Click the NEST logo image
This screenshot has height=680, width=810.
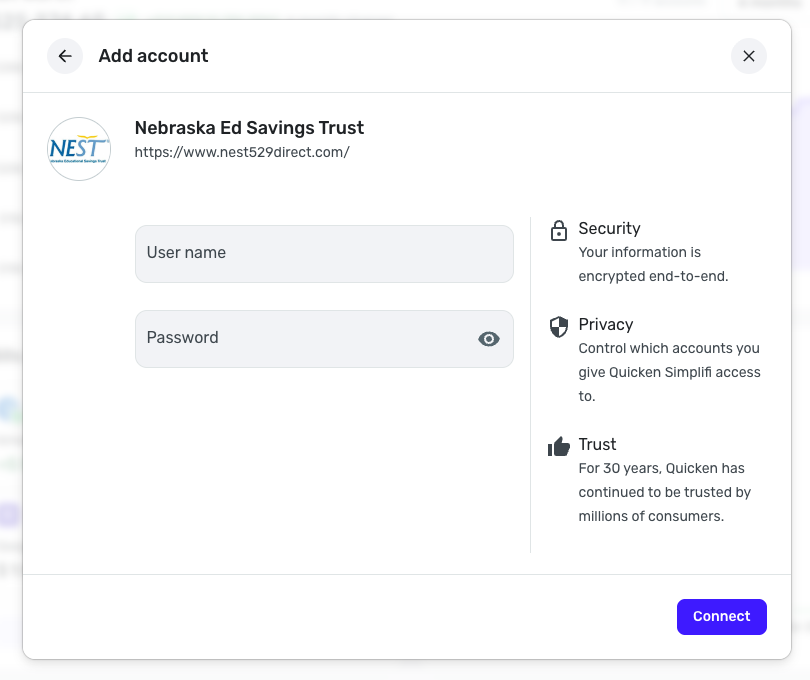79,149
